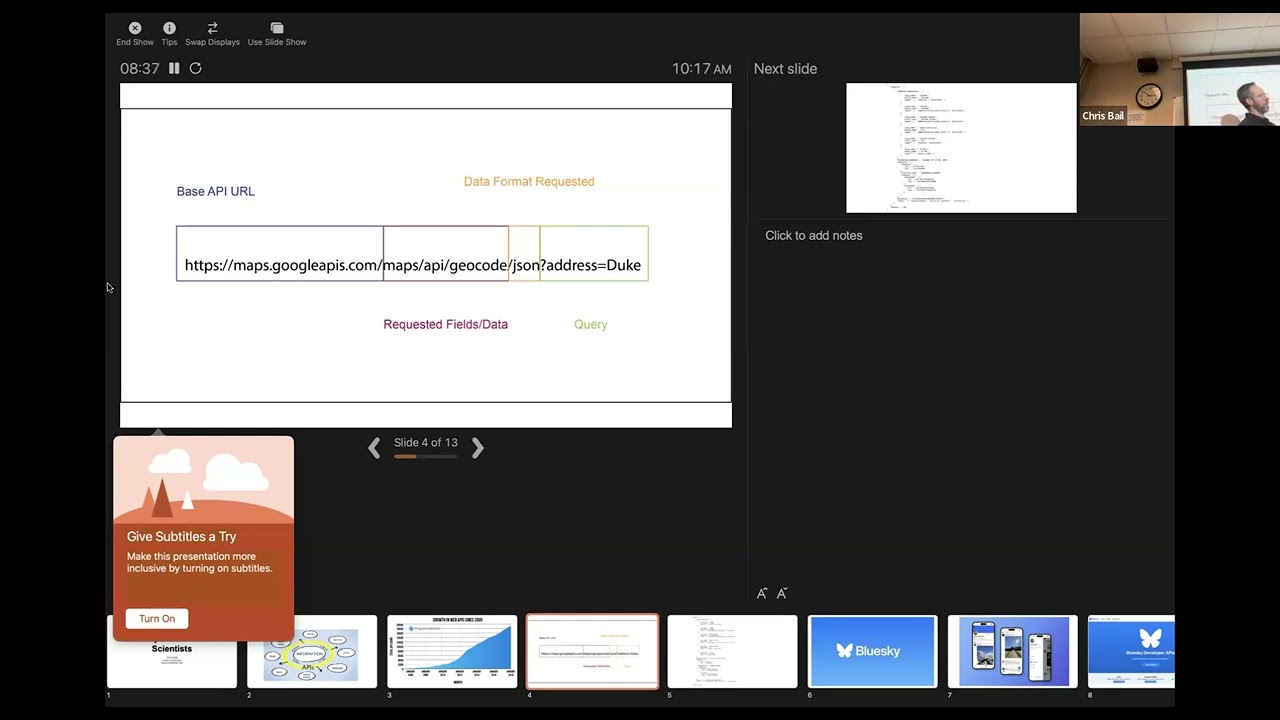Click the Swap Displays icon
1280x720 pixels.
click(212, 28)
